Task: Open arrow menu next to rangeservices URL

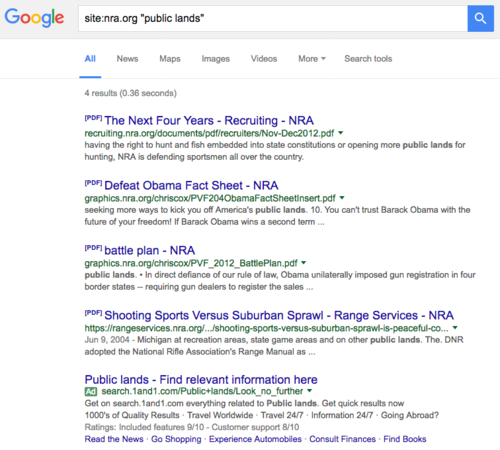Action: [x=455, y=328]
